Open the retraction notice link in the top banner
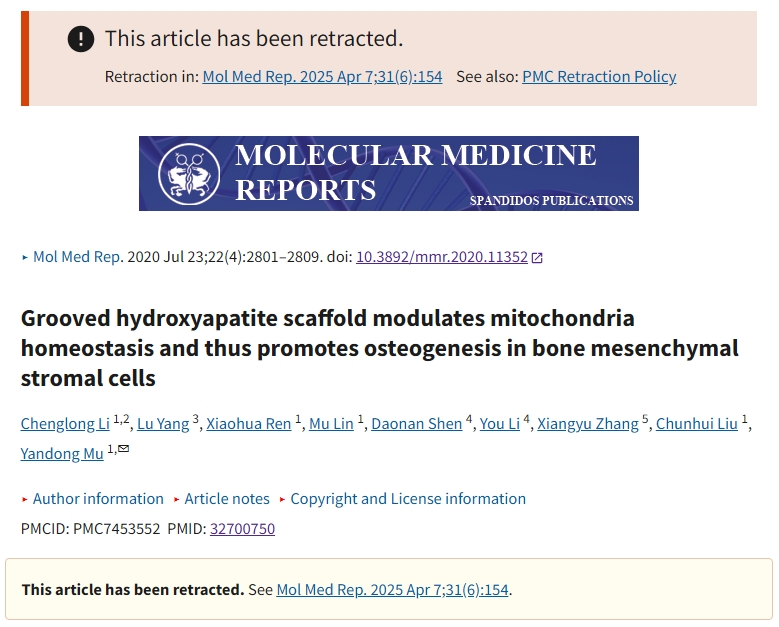779x627 pixels. 322,77
